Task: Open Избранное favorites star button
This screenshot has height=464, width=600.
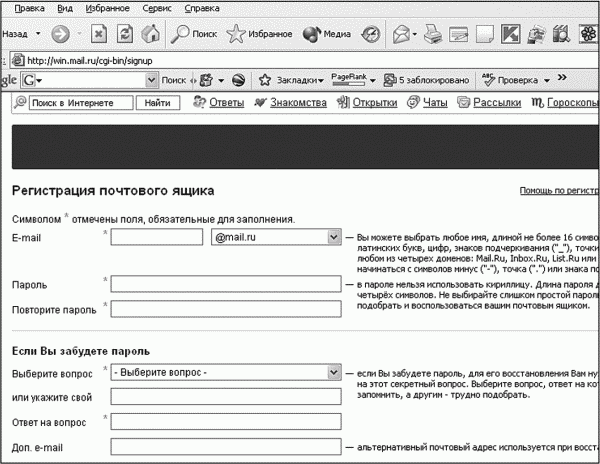Action: (259, 34)
